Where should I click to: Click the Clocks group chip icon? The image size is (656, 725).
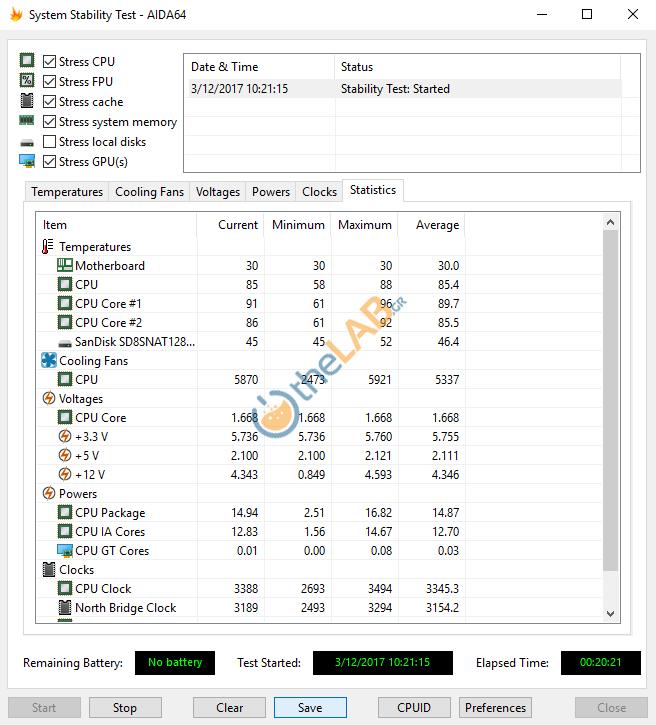(x=49, y=569)
